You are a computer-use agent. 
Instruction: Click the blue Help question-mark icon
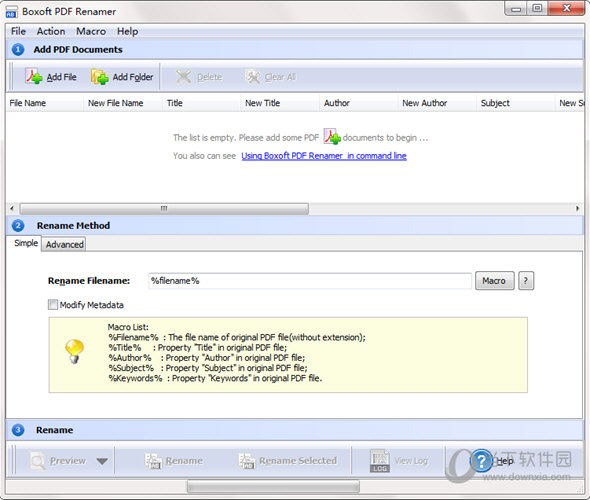point(481,461)
